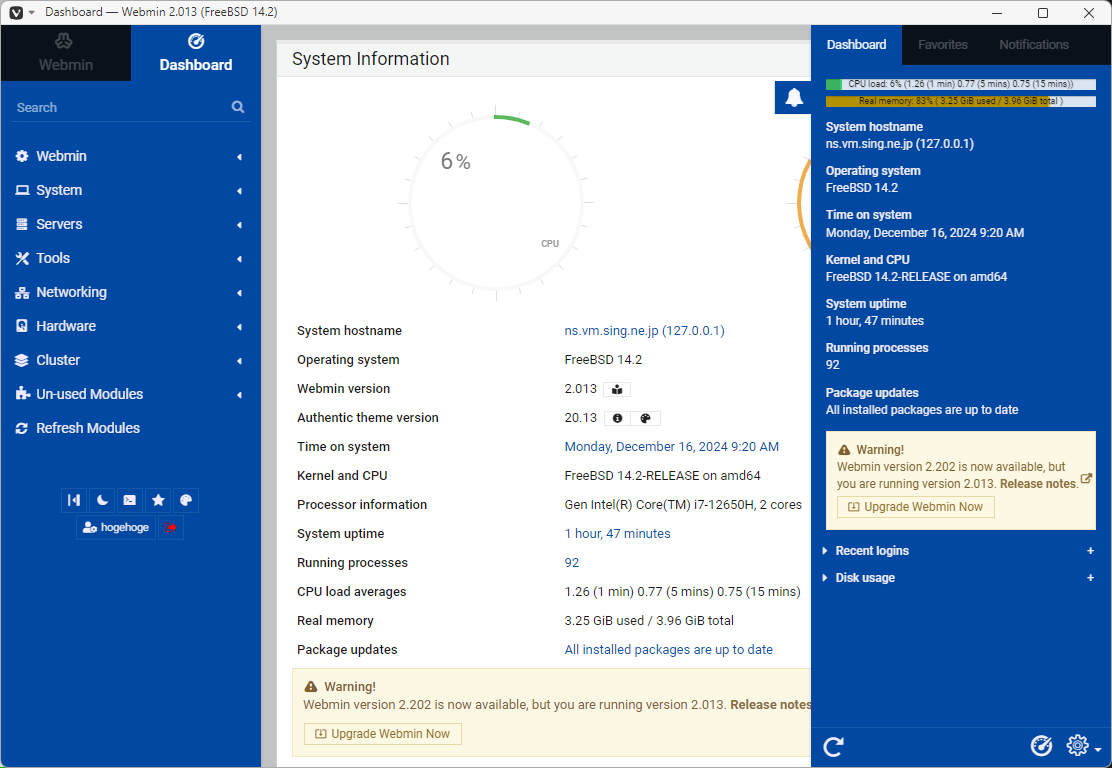Viewport: 1112px width, 768px height.
Task: Open the Favorites tab
Action: coord(943,45)
